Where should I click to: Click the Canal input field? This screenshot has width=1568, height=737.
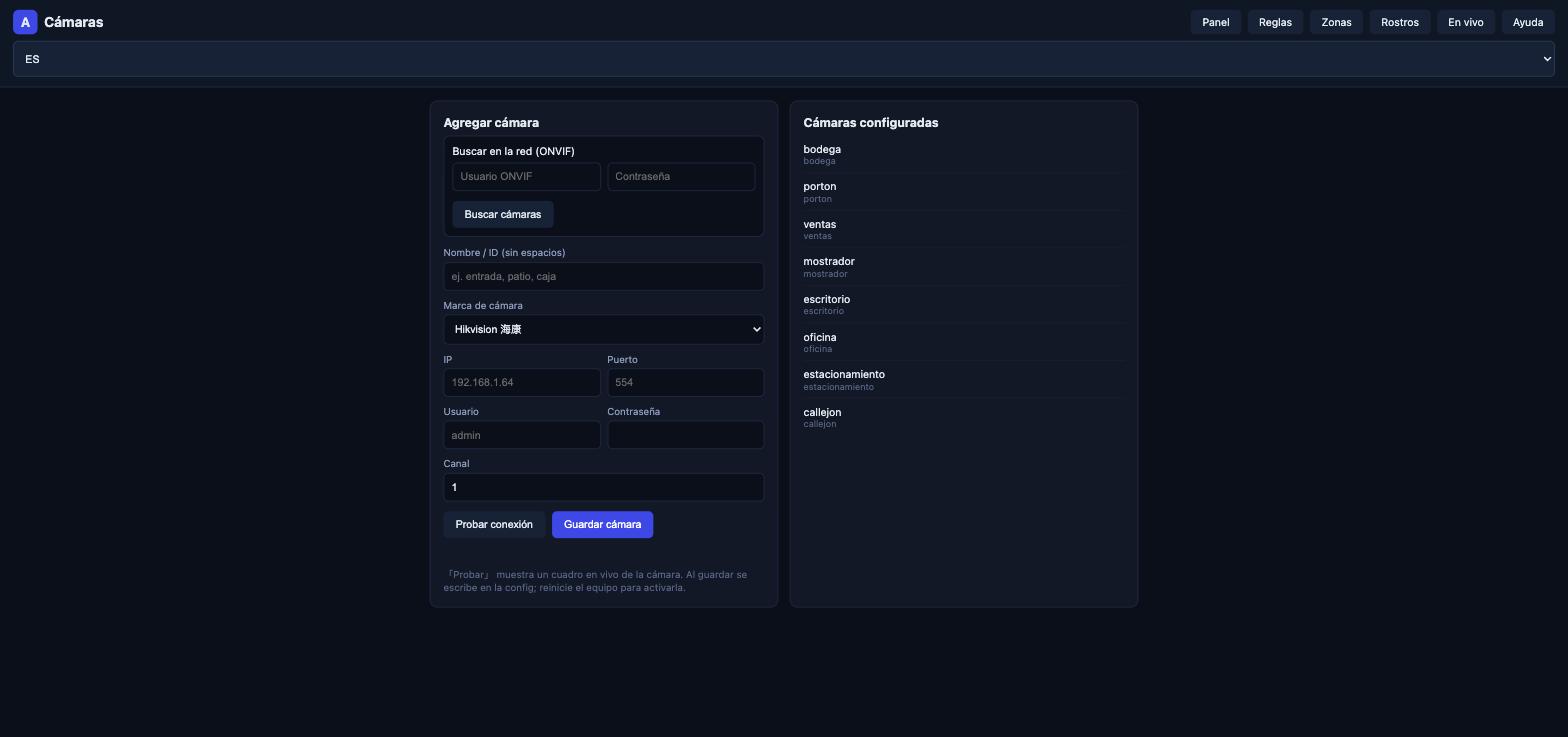tap(604, 487)
